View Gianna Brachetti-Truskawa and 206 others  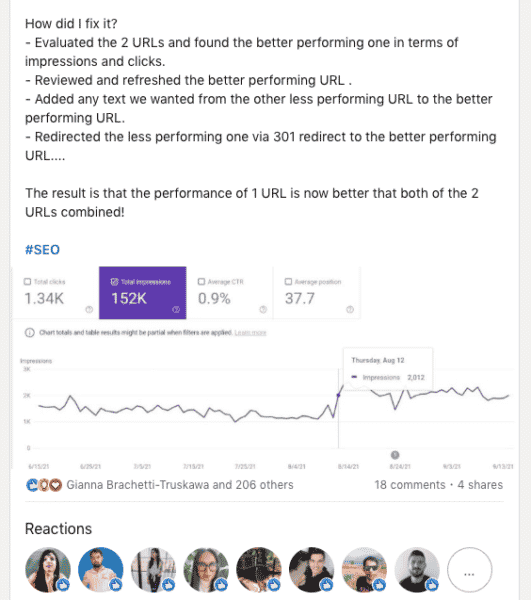point(180,485)
